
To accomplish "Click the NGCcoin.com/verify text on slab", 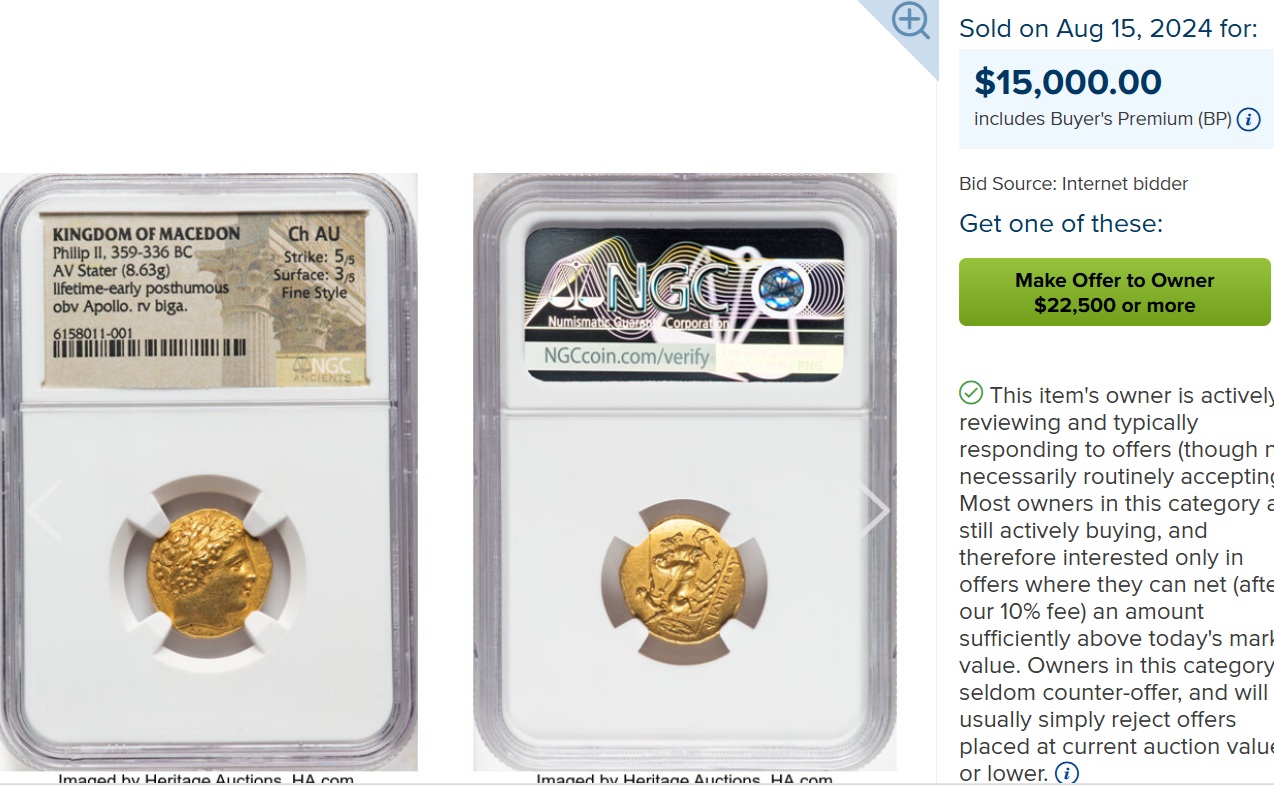I will coord(626,357).
